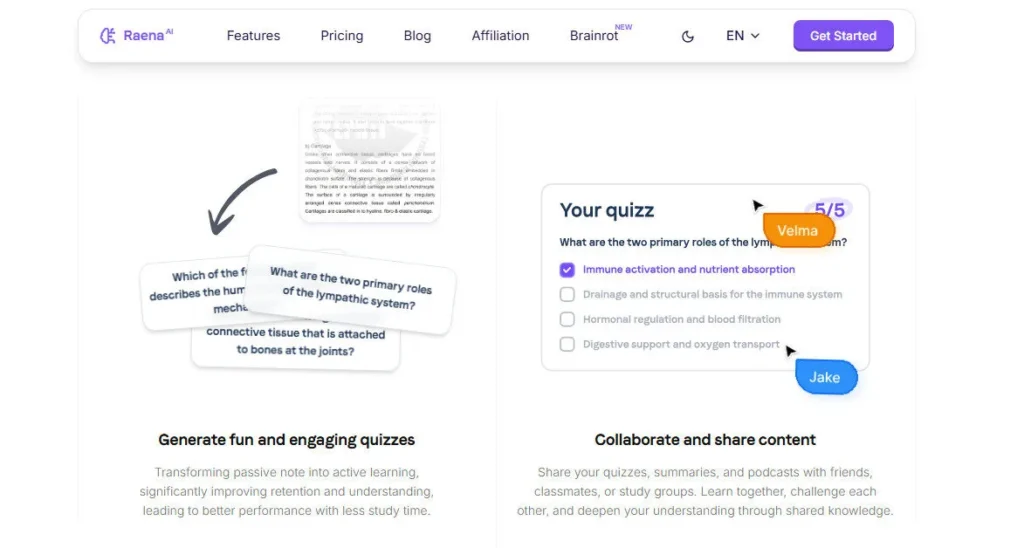
Task: Click the Raena AI logo icon
Action: [x=108, y=36]
